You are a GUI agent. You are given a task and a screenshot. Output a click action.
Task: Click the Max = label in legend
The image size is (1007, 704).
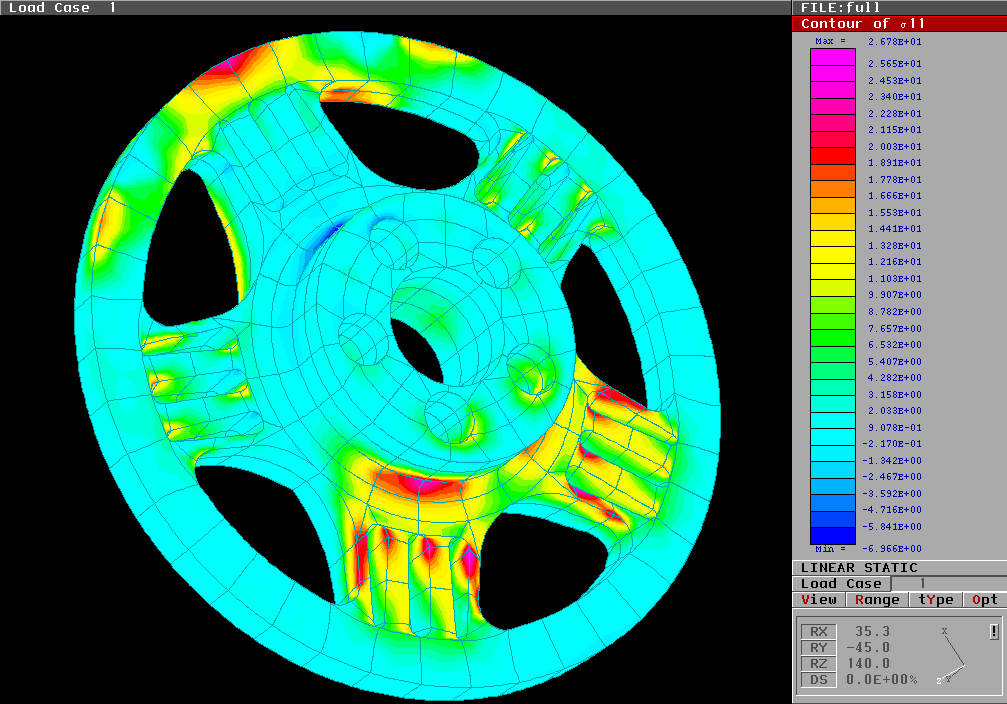click(x=830, y=41)
